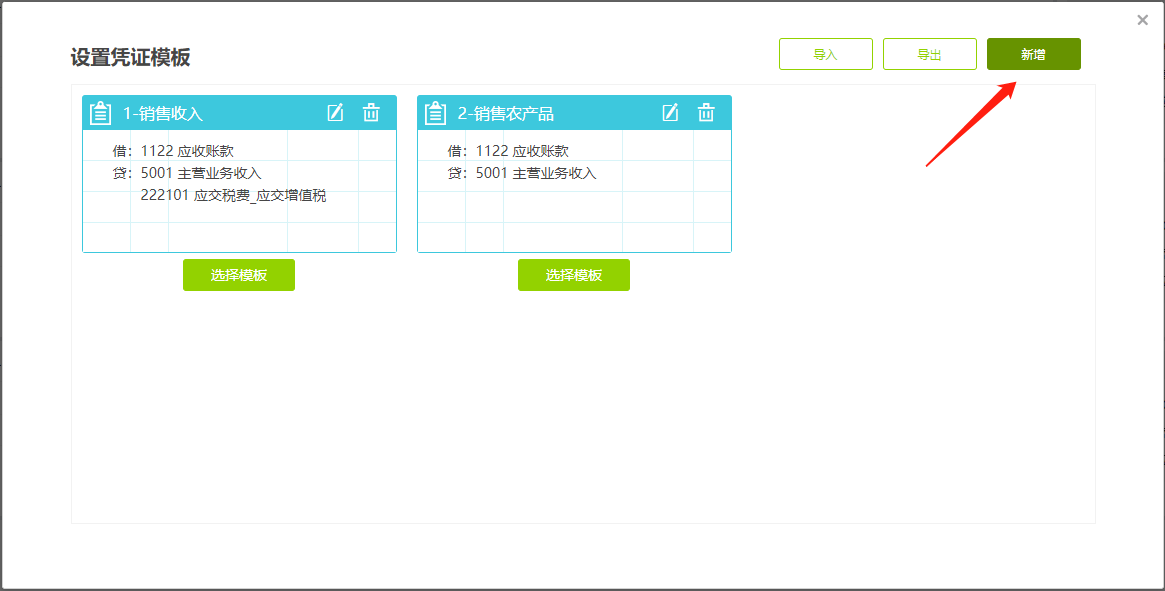This screenshot has height=591, width=1165.
Task: Click the 导入 button
Action: click(826, 53)
